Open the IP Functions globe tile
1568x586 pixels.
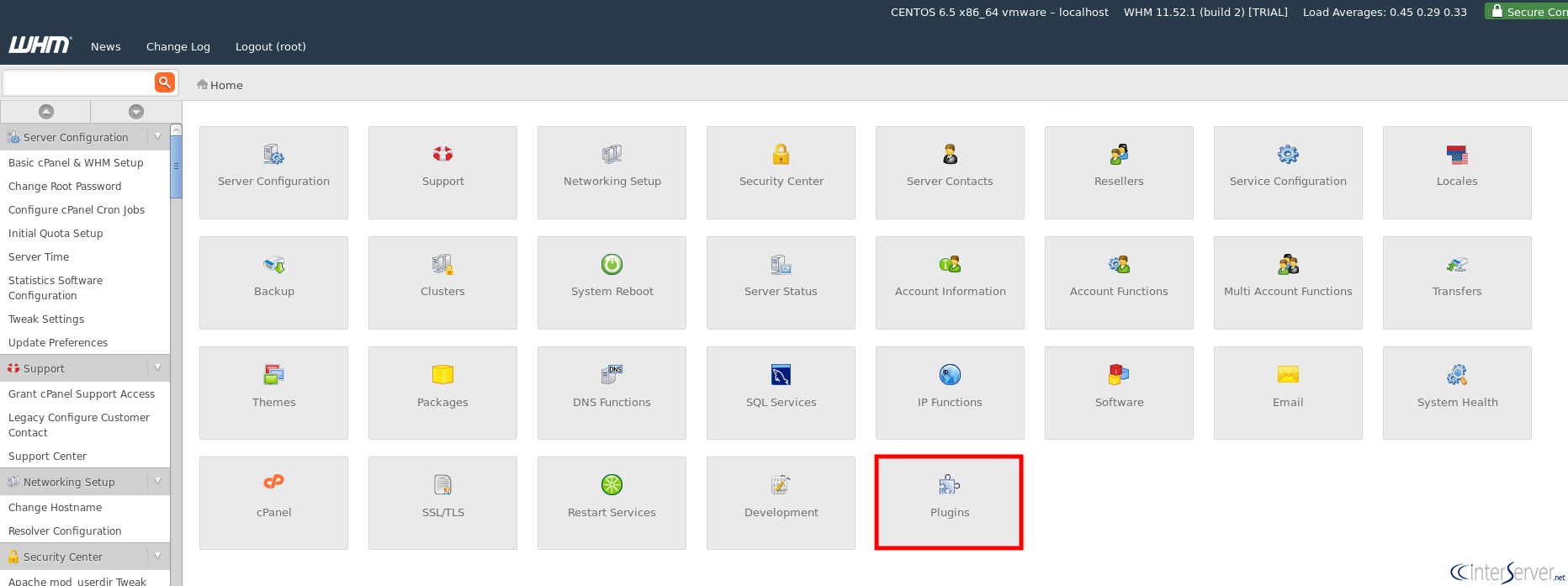click(x=950, y=393)
